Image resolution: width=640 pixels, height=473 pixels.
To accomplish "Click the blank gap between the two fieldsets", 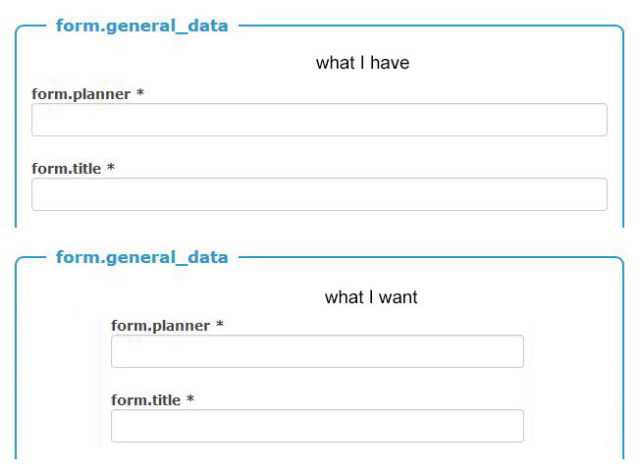I will (319, 238).
